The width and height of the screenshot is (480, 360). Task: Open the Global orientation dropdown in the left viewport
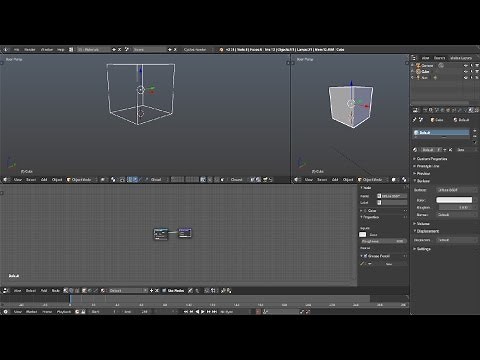(x=158, y=180)
